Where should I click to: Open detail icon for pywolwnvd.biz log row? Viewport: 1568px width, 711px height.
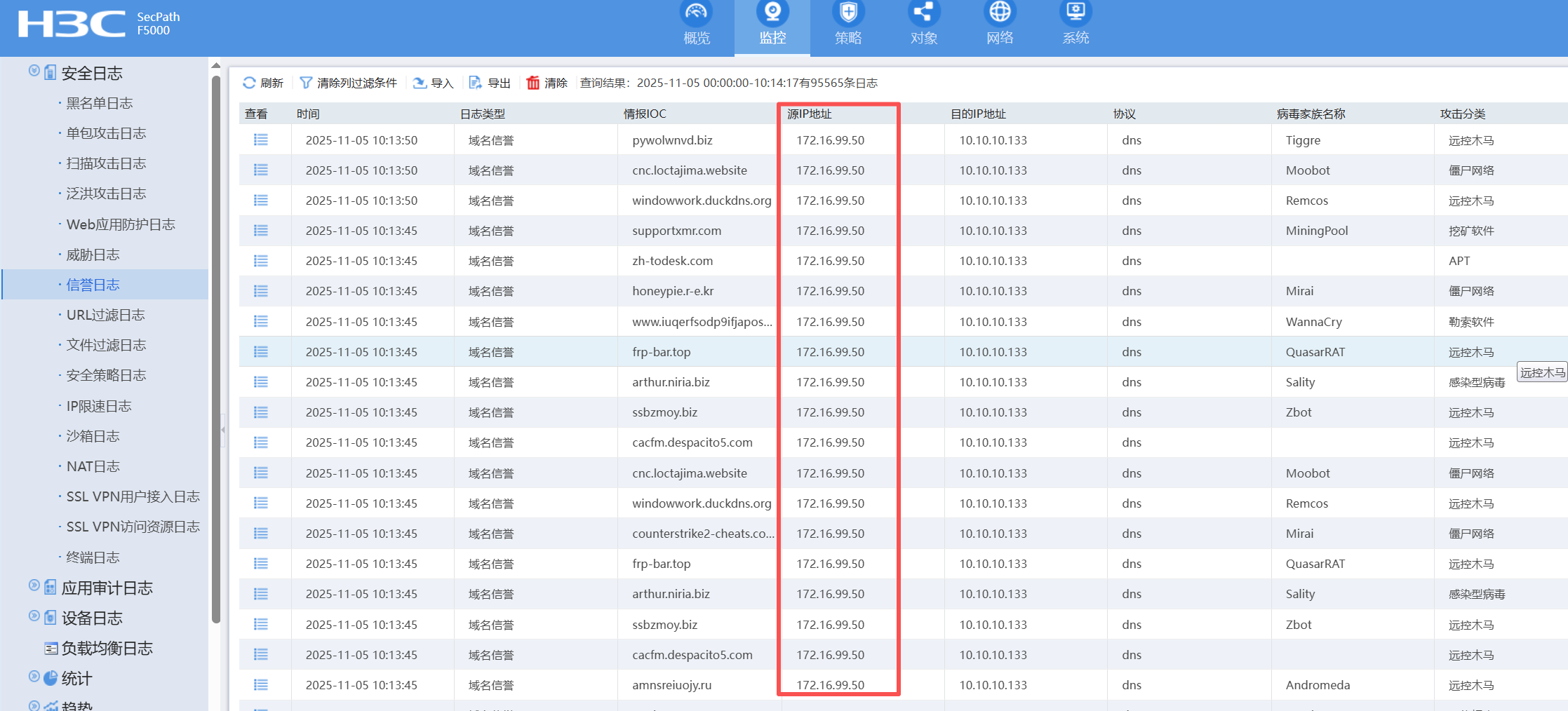[261, 140]
